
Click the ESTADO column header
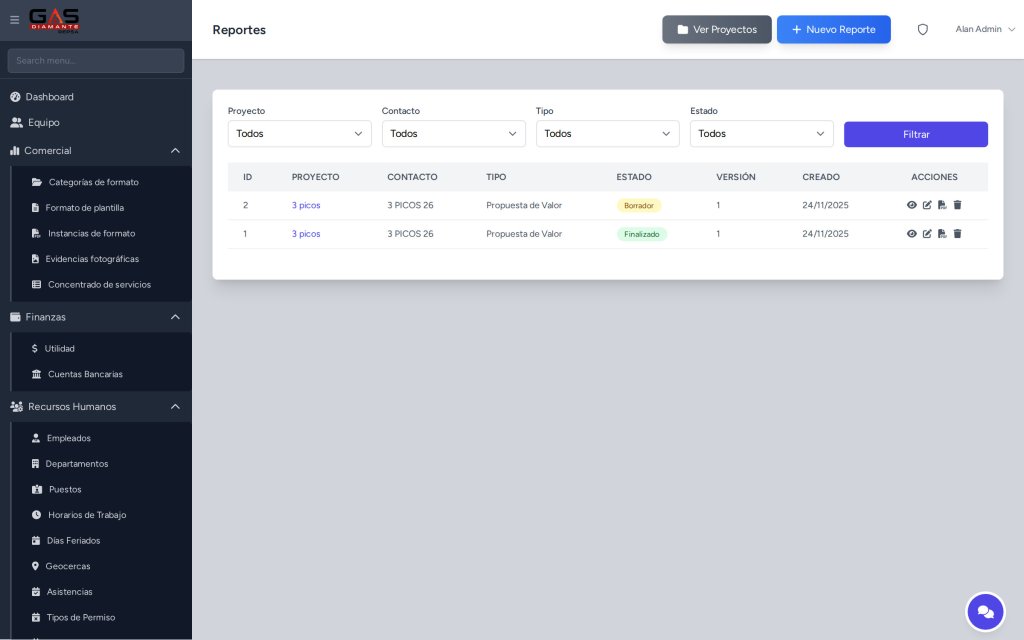[x=633, y=177]
